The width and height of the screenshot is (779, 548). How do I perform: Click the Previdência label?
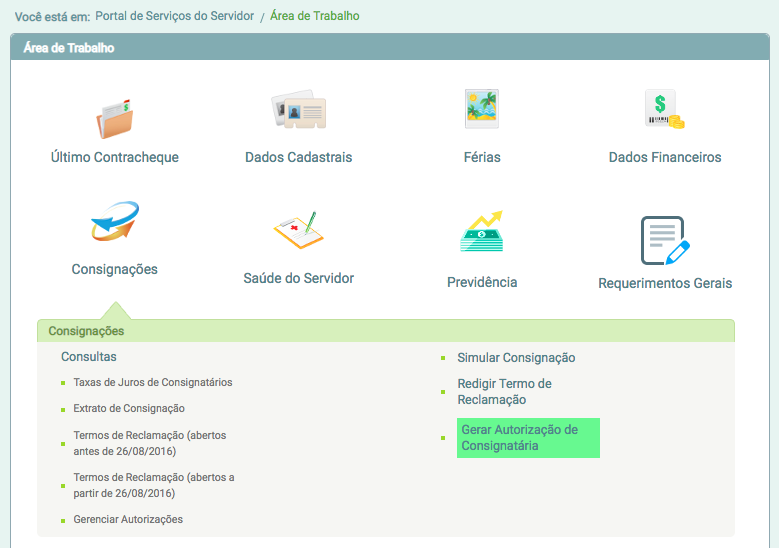482,282
